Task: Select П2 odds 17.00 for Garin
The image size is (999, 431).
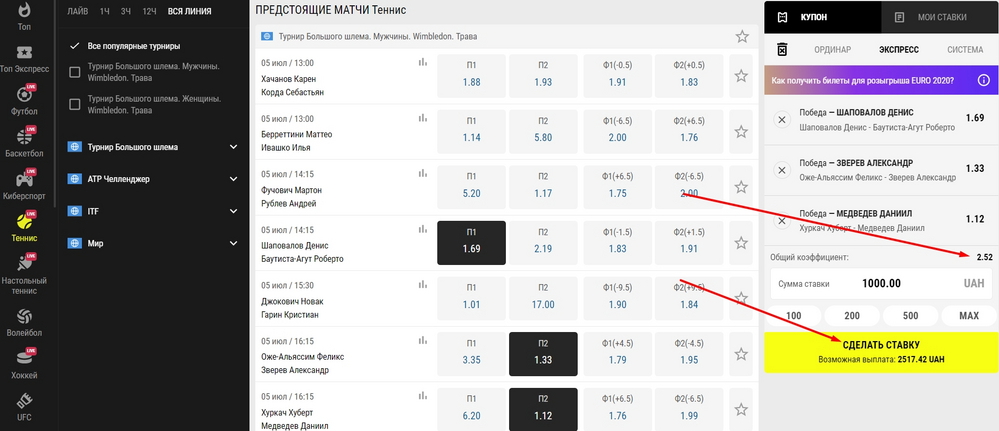Action: coord(543,298)
